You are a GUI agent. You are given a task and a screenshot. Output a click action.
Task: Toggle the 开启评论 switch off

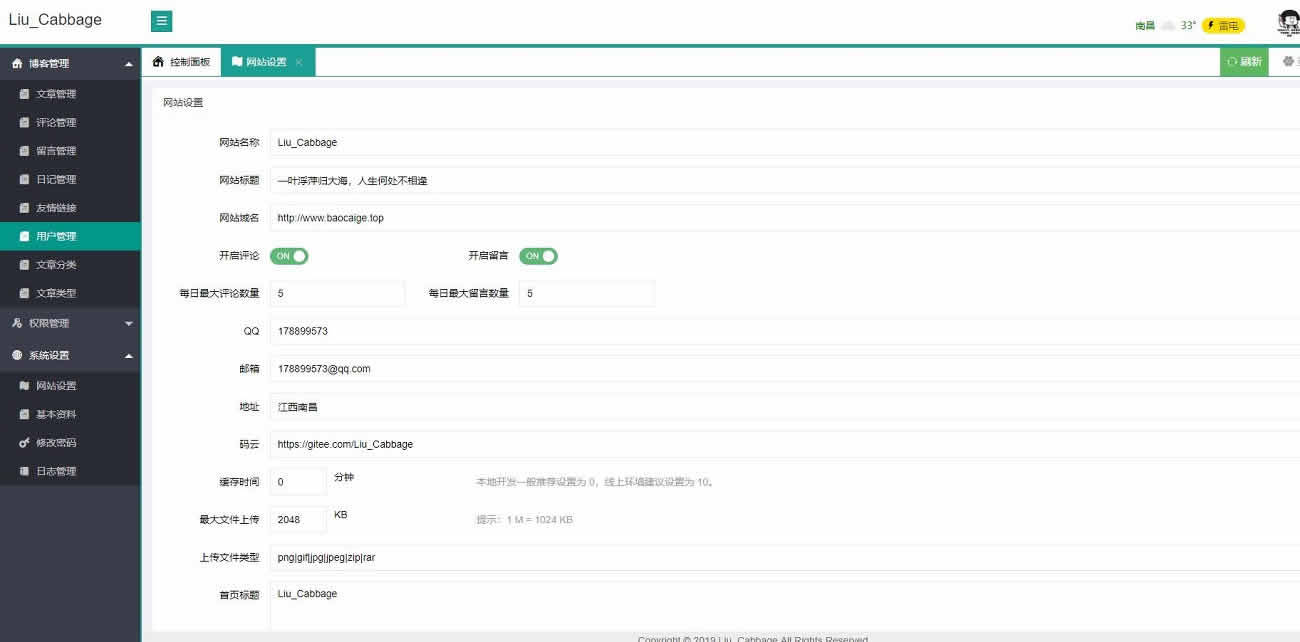pos(289,256)
